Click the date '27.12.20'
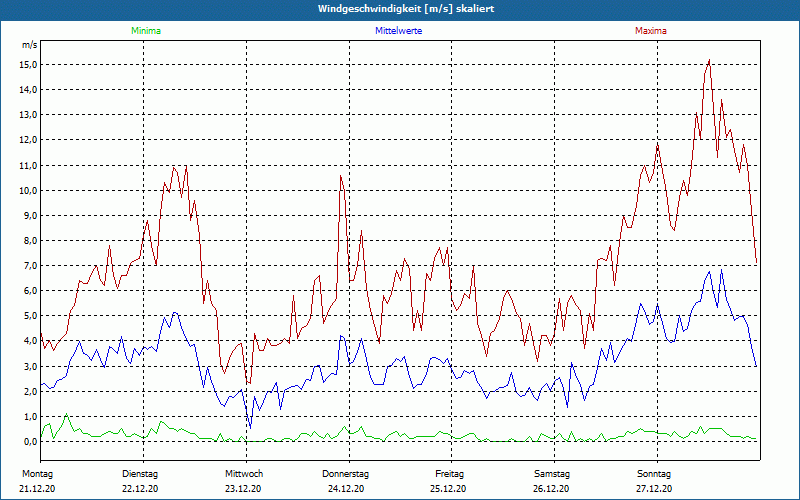Screen dimensions: 800x500 [654, 489]
